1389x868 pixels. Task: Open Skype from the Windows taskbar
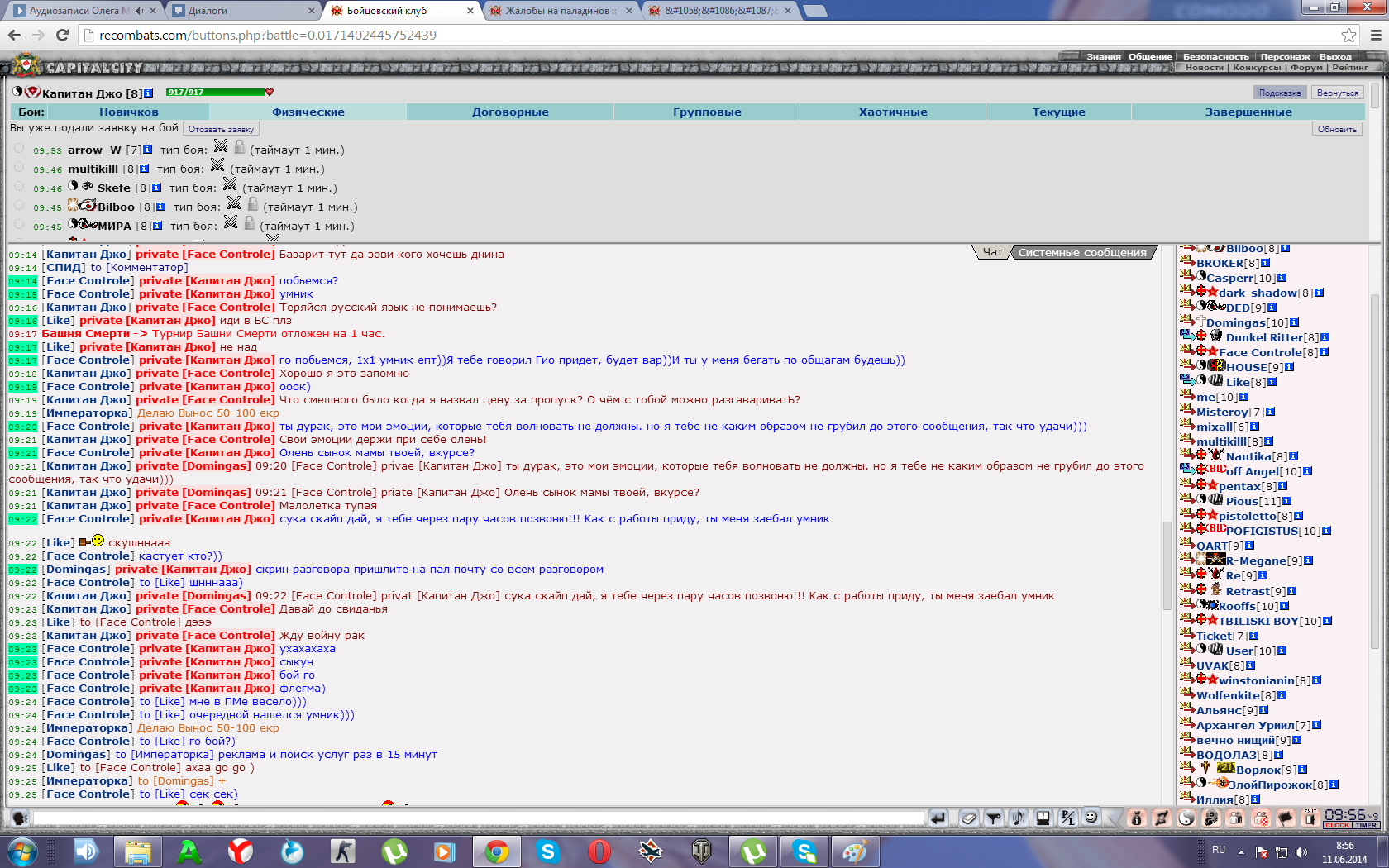pyautogui.click(x=548, y=851)
